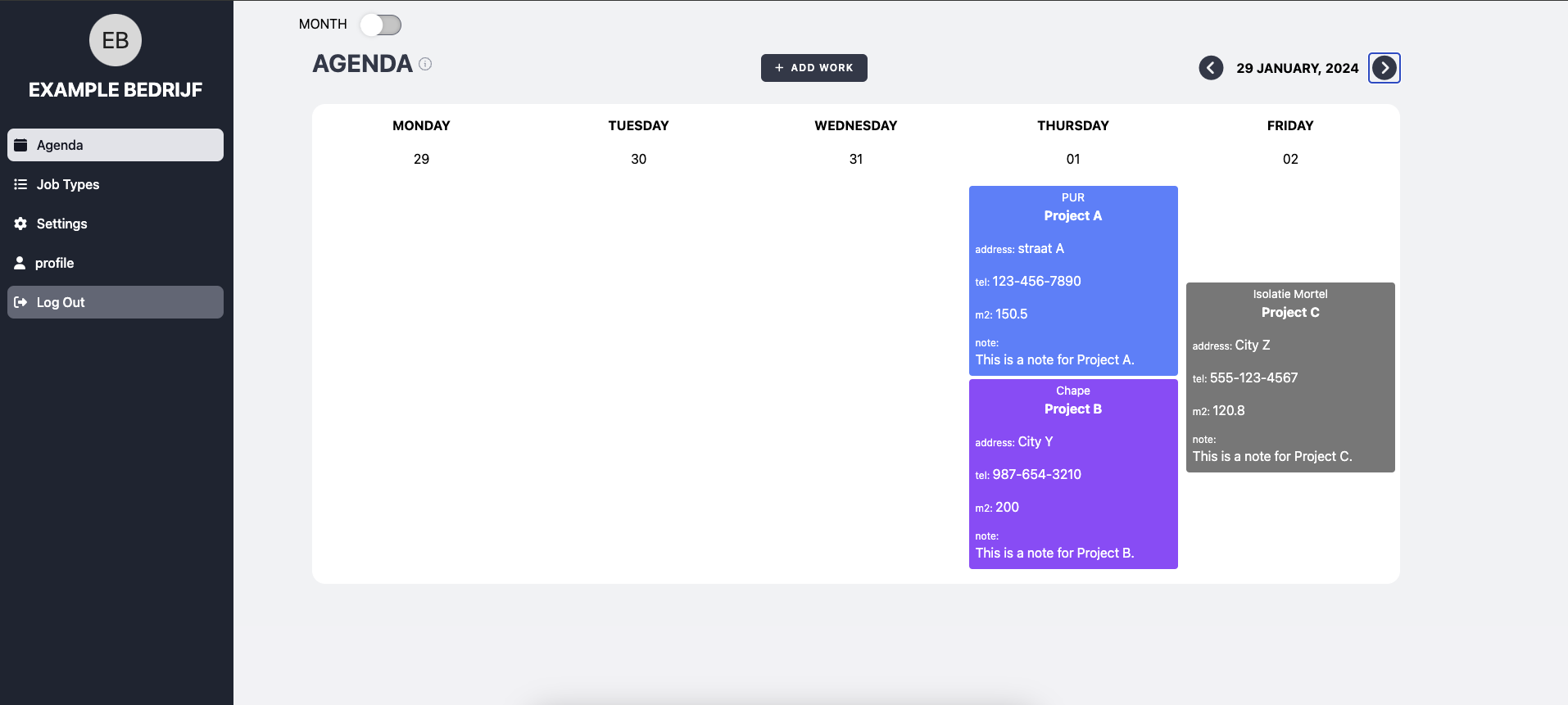1568x705 pixels.
Task: Click the Log Out arrow icon
Action: (x=20, y=302)
